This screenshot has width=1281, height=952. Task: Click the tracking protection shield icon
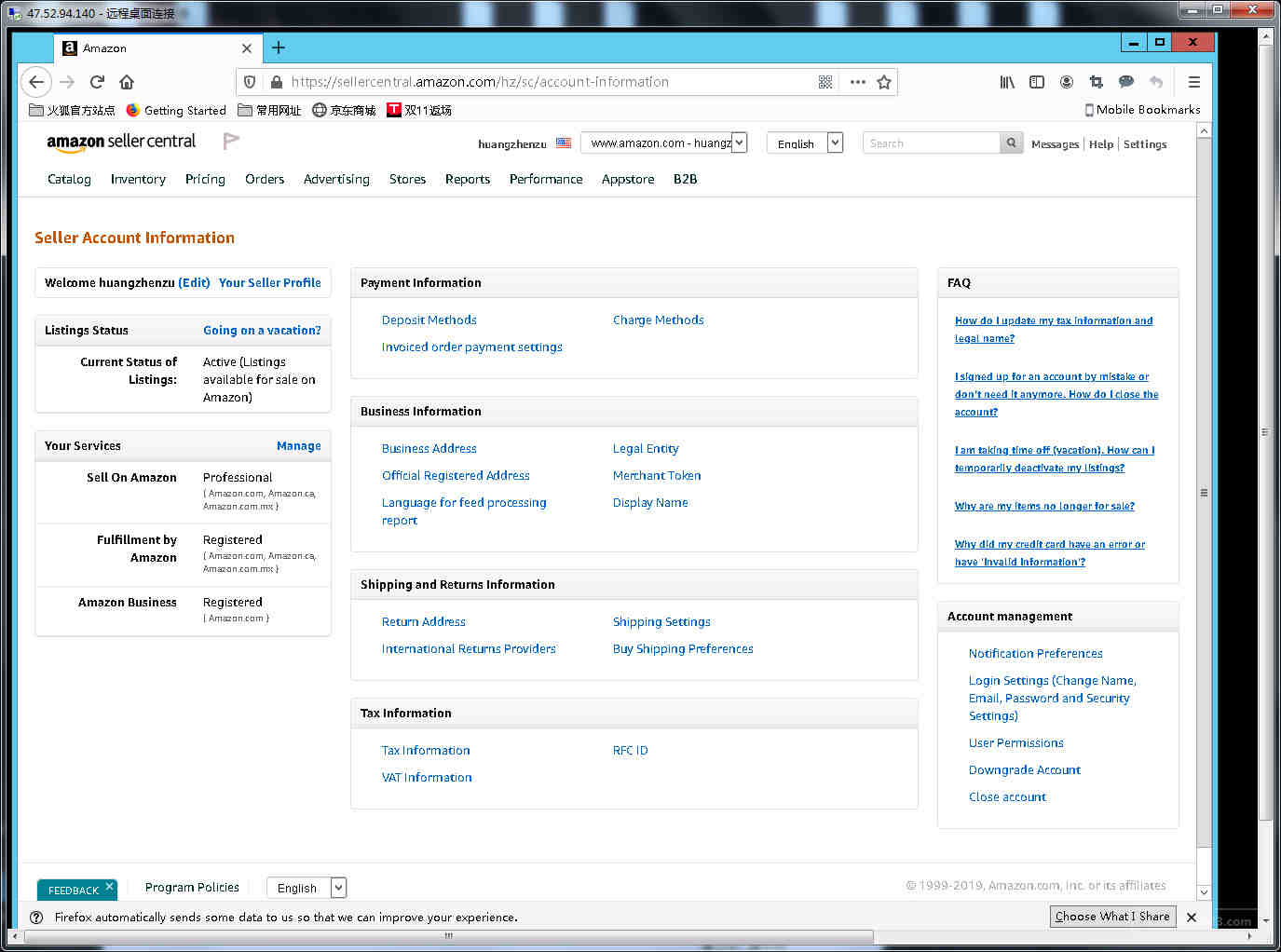click(250, 82)
